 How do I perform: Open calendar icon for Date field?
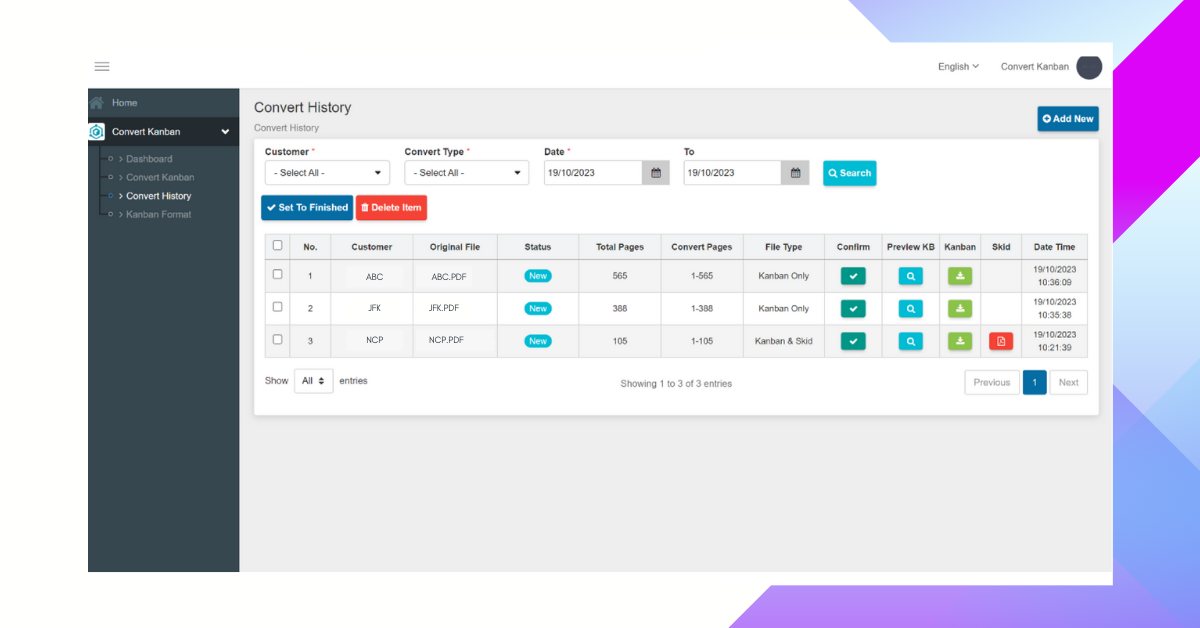click(656, 173)
